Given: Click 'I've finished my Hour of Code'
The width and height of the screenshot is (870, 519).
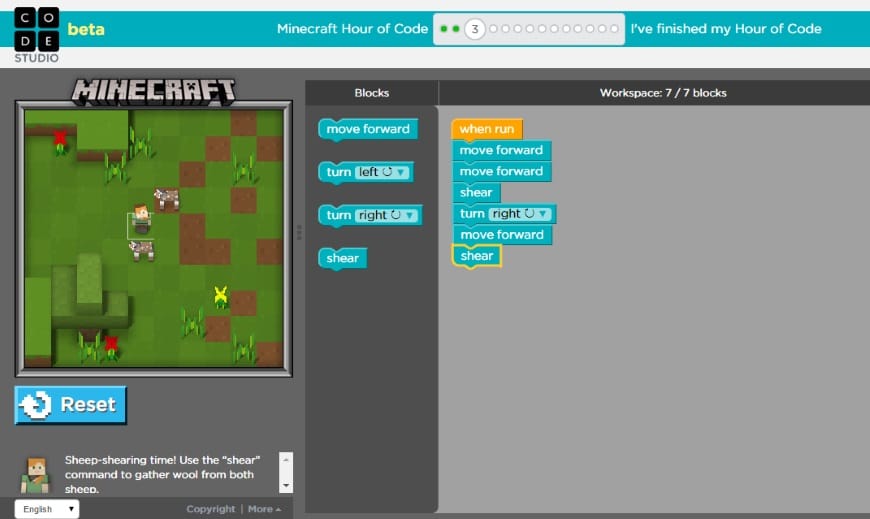Looking at the screenshot, I should (726, 29).
